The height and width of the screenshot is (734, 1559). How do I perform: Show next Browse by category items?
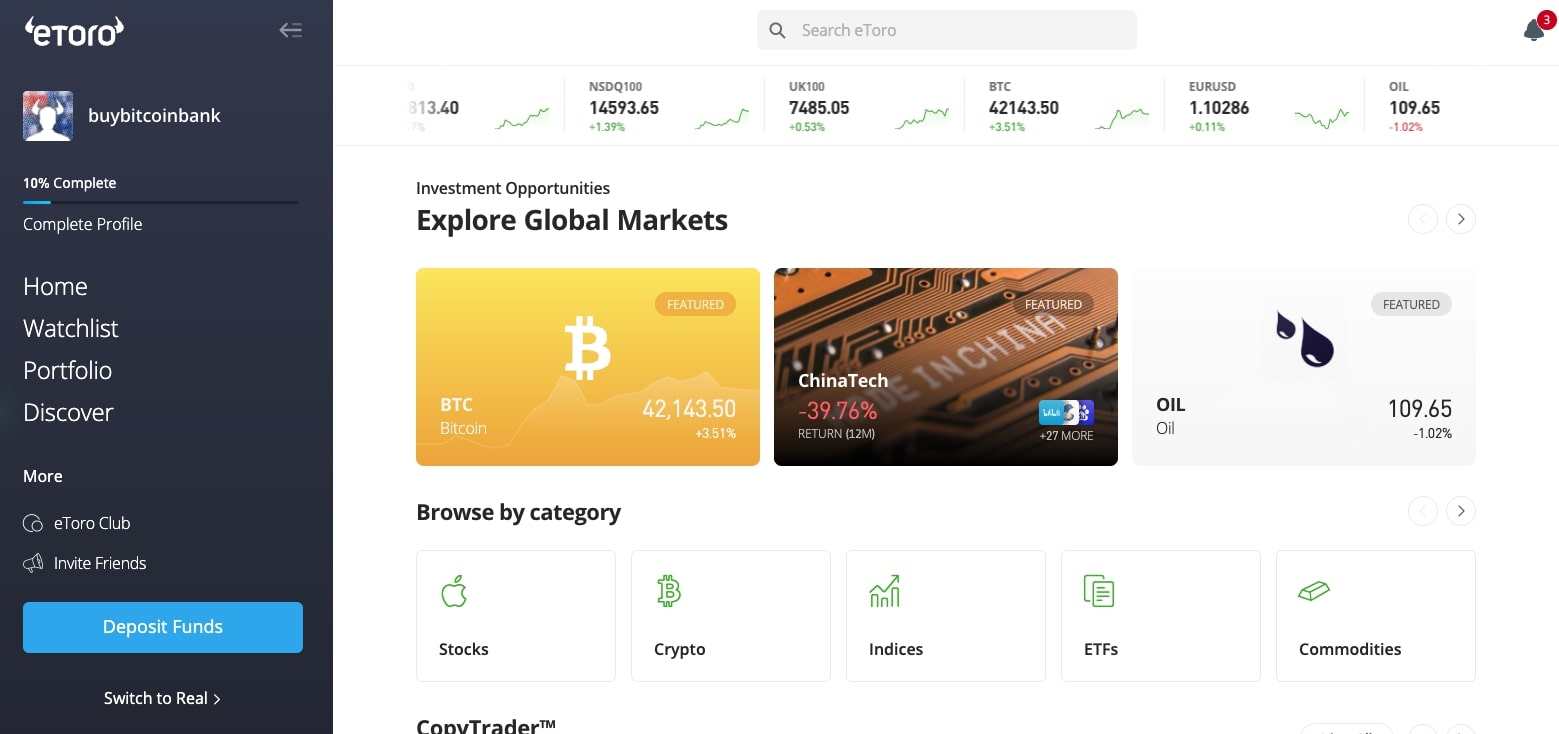pos(1461,511)
